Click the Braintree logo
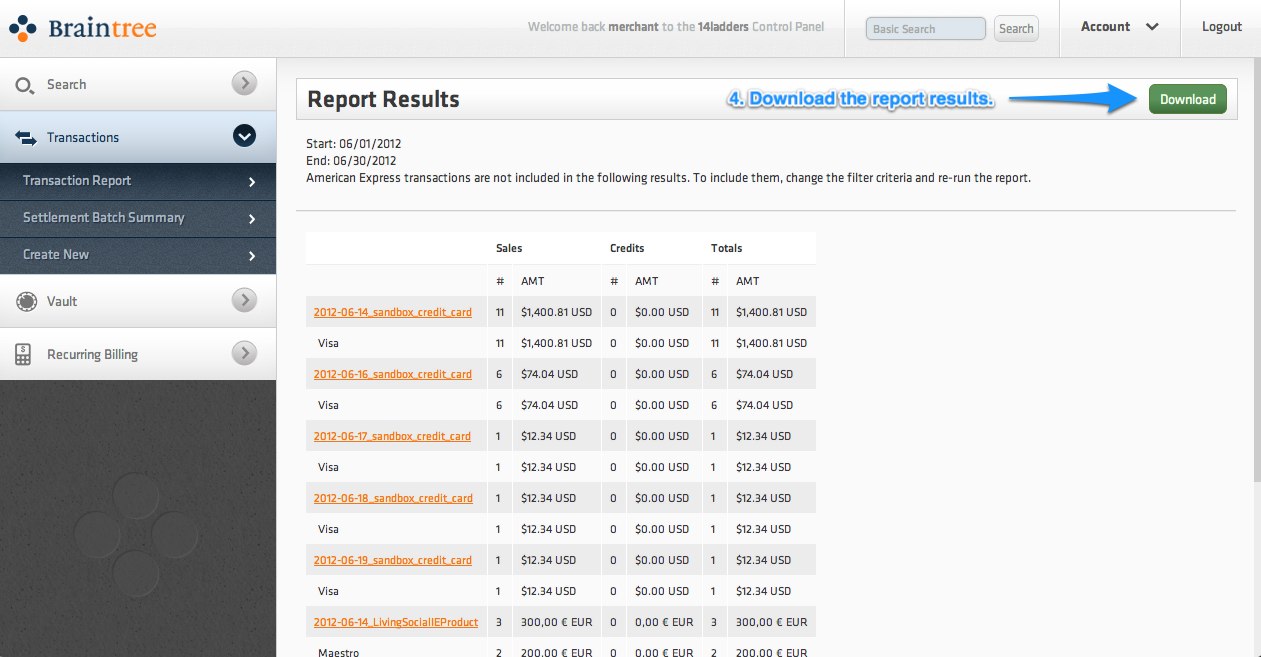This screenshot has width=1261, height=657. click(83, 28)
